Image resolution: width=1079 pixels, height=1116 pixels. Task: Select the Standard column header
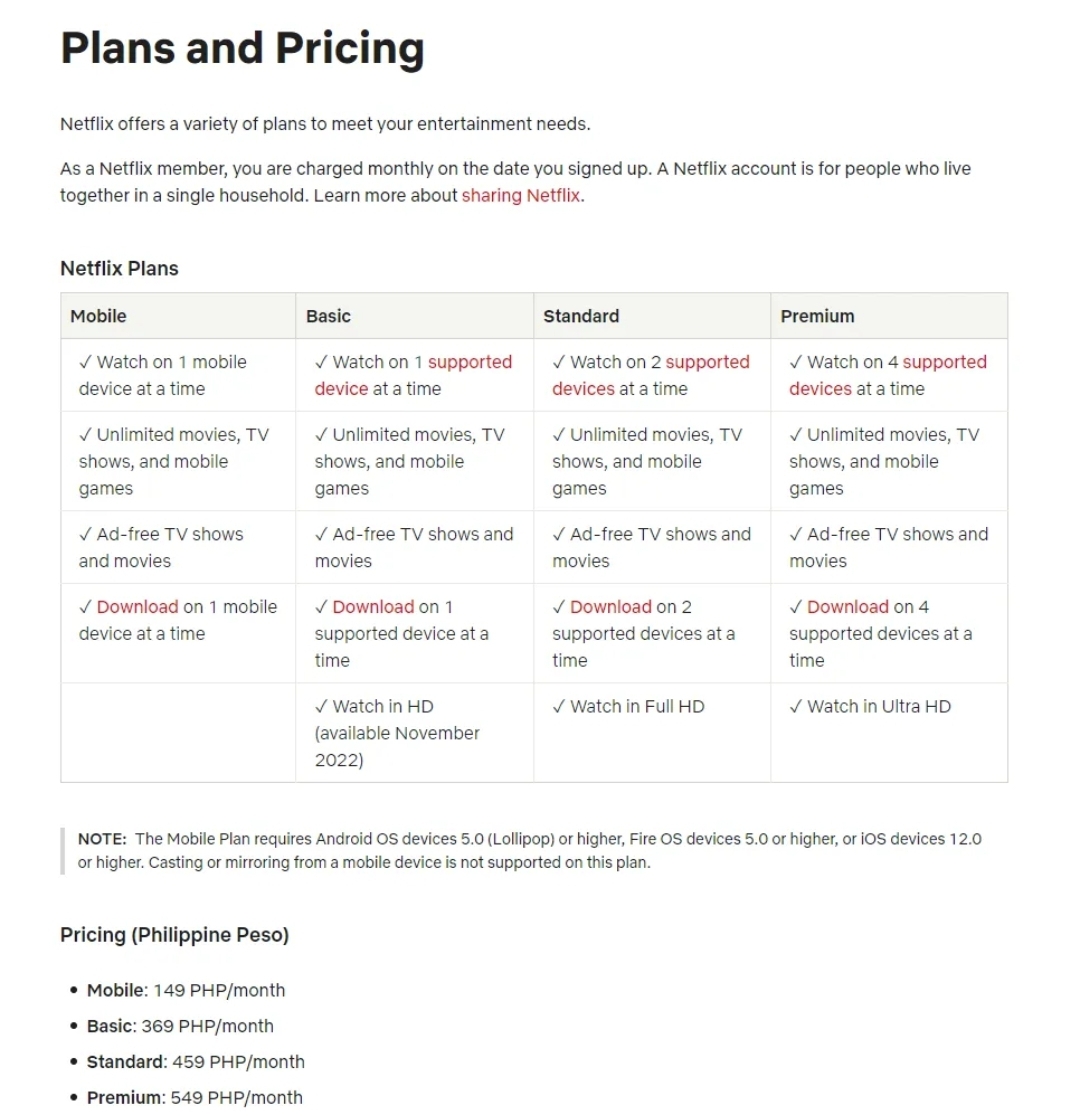[x=652, y=316]
